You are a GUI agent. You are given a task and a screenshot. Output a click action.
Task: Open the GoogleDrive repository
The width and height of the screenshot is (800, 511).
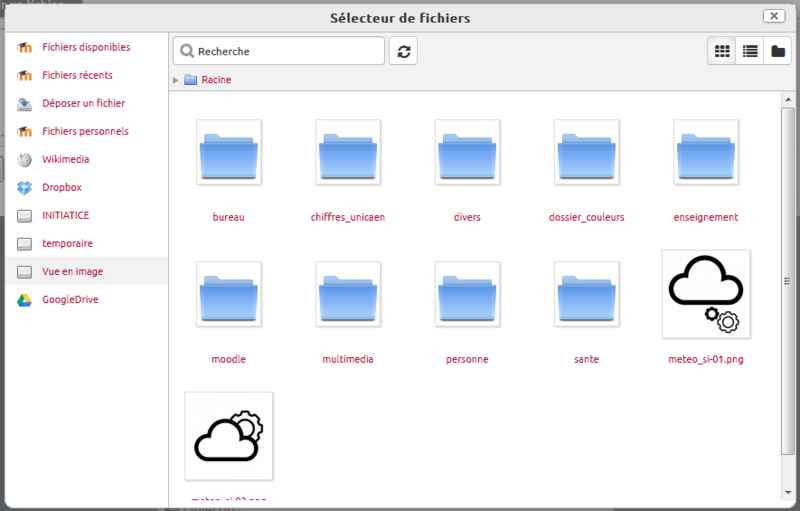point(69,299)
